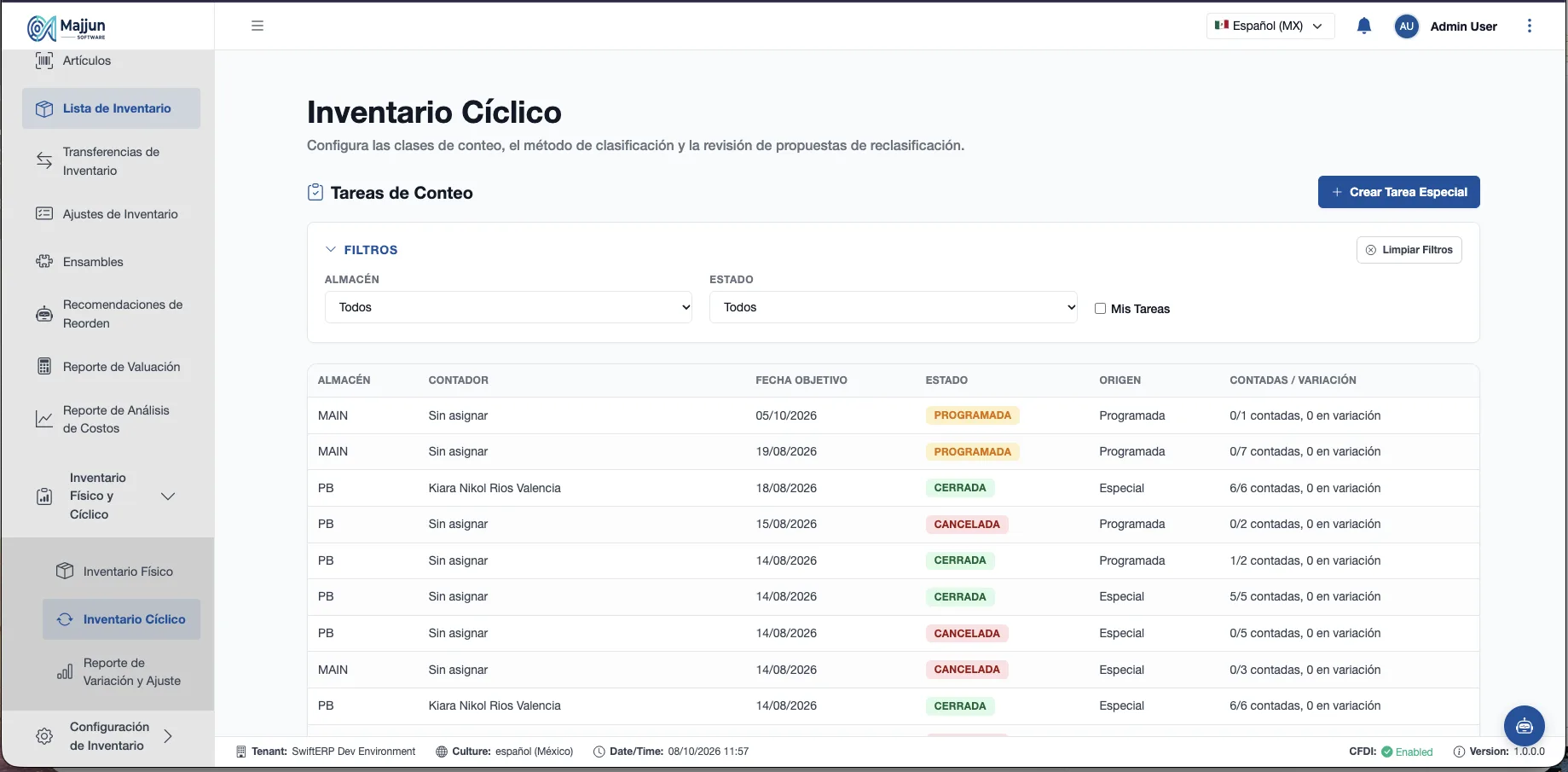Viewport: 1568px width, 772px height.
Task: Open the Almacén filter dropdown
Action: pos(508,307)
